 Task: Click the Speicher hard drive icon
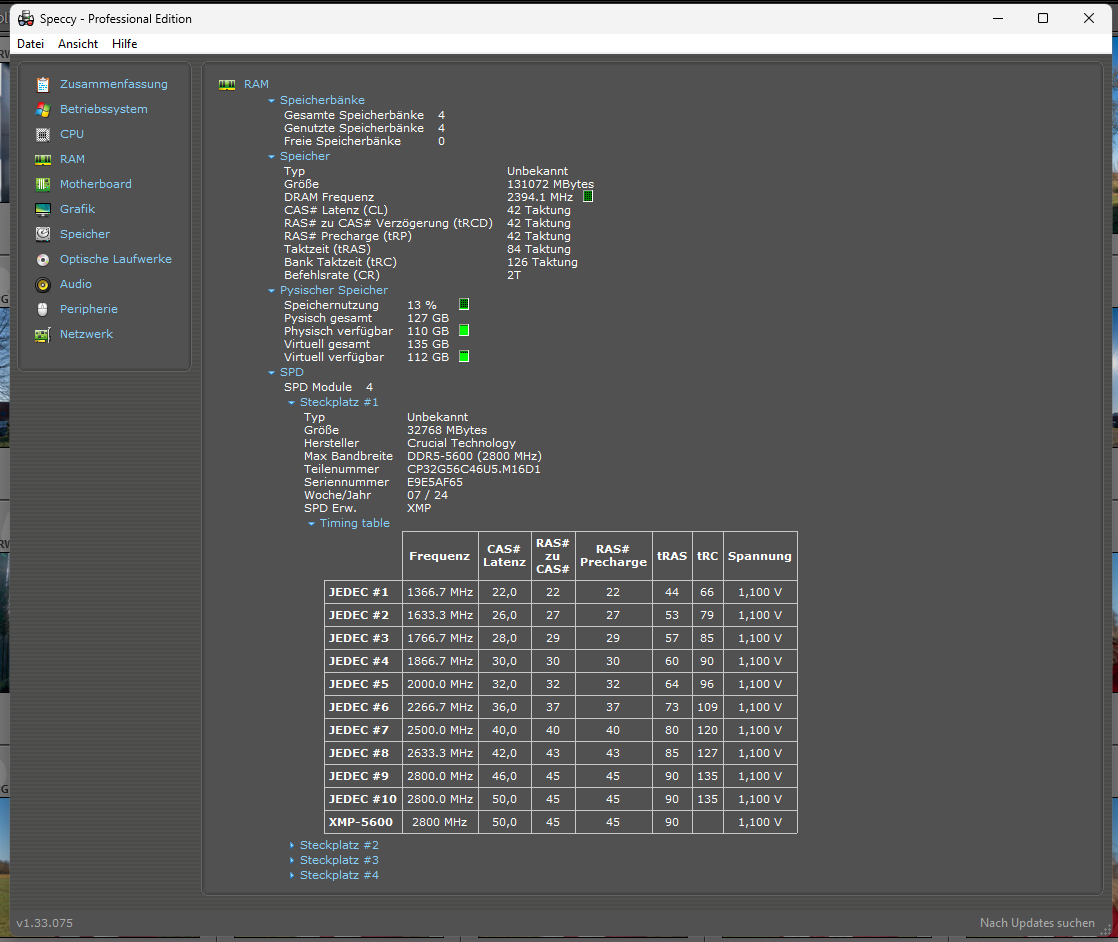(x=43, y=234)
